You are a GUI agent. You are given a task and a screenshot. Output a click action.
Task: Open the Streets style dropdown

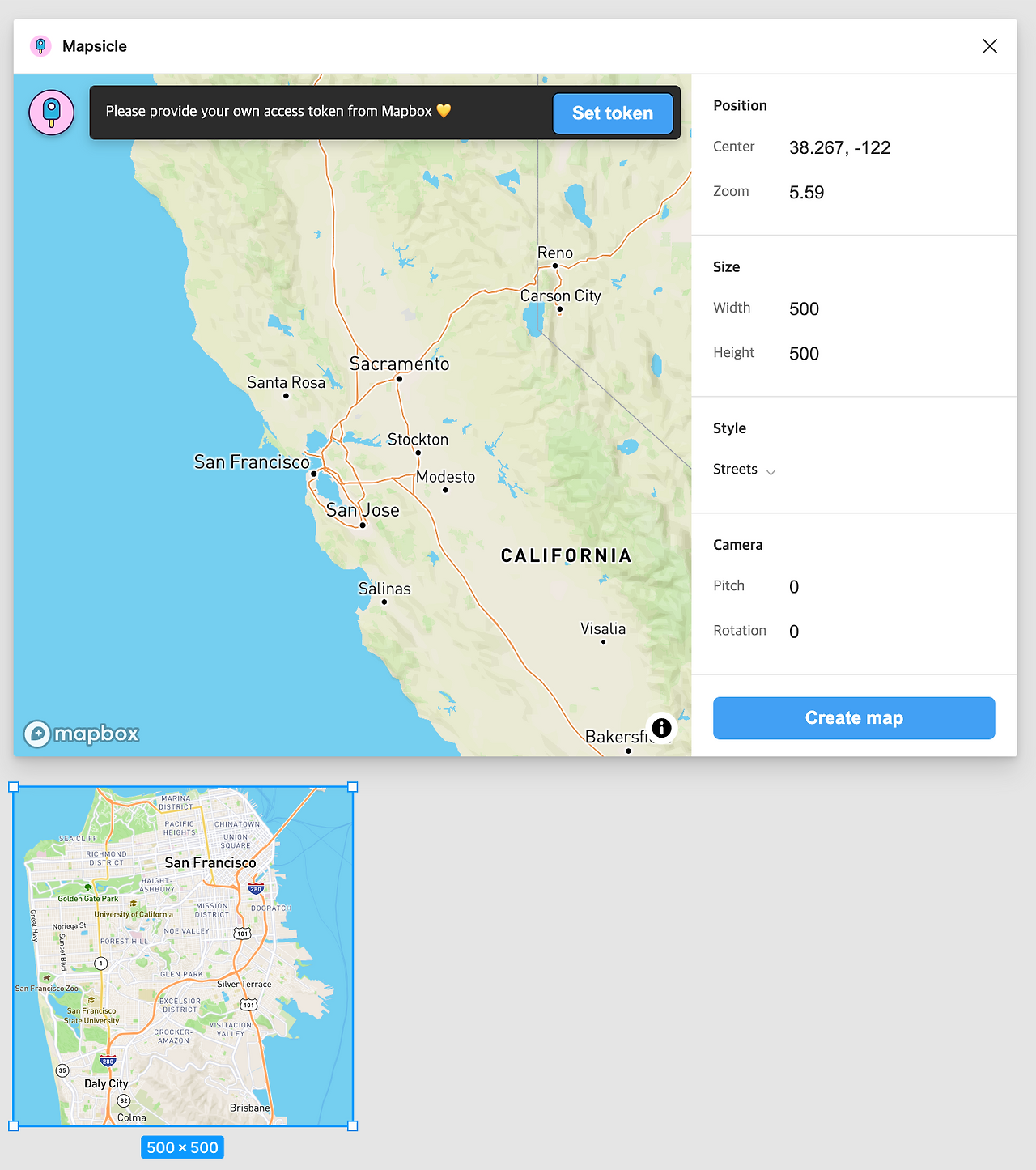click(x=744, y=470)
